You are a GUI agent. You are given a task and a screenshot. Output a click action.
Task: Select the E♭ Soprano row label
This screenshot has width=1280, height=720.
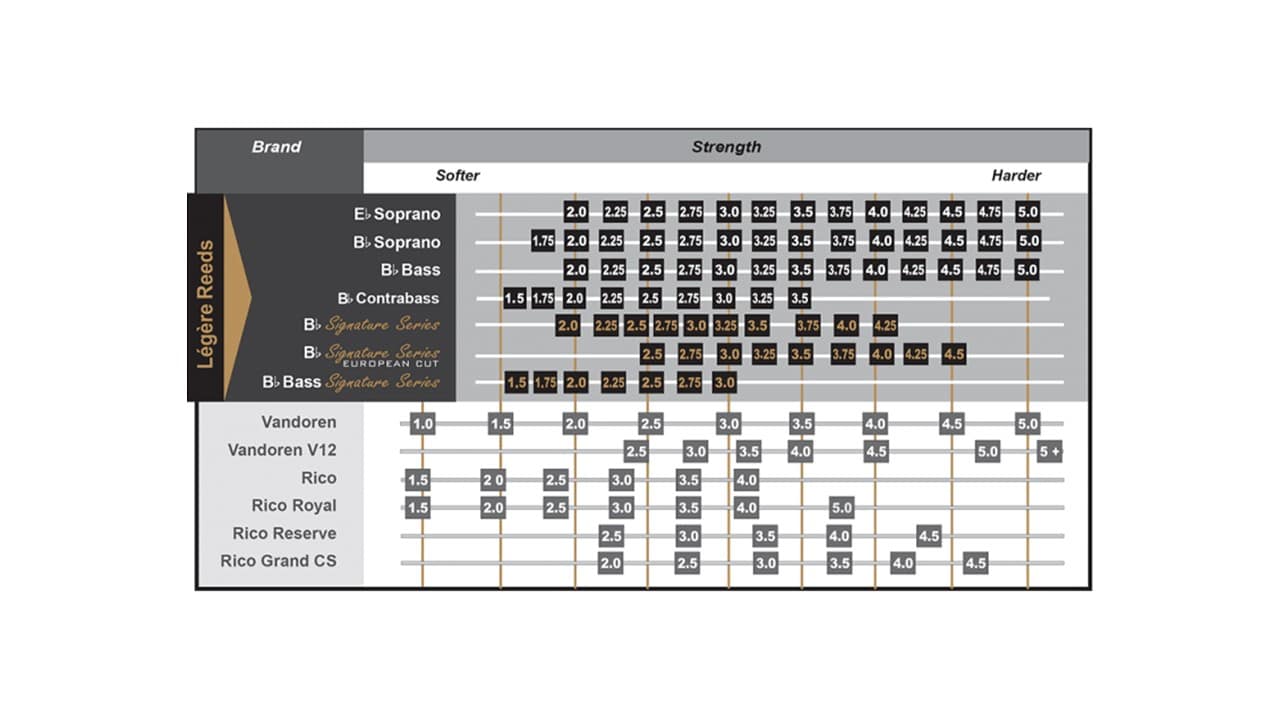[x=397, y=214]
